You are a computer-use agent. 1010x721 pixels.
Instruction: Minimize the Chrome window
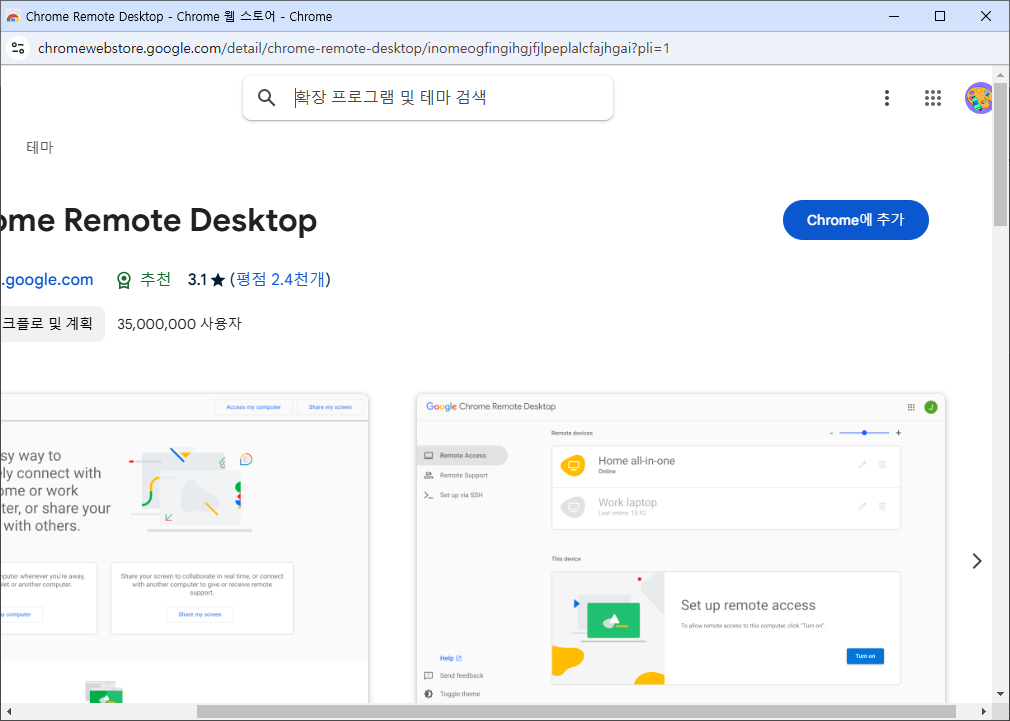coord(894,16)
